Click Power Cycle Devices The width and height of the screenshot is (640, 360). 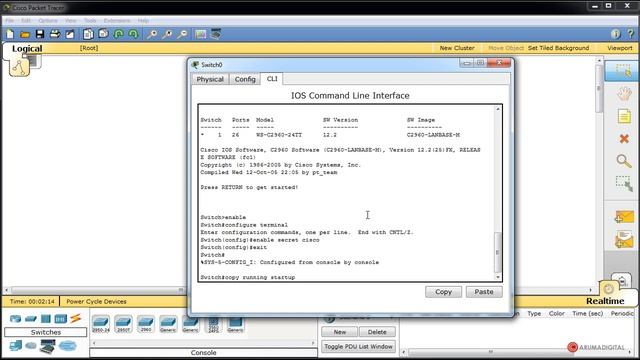96,301
